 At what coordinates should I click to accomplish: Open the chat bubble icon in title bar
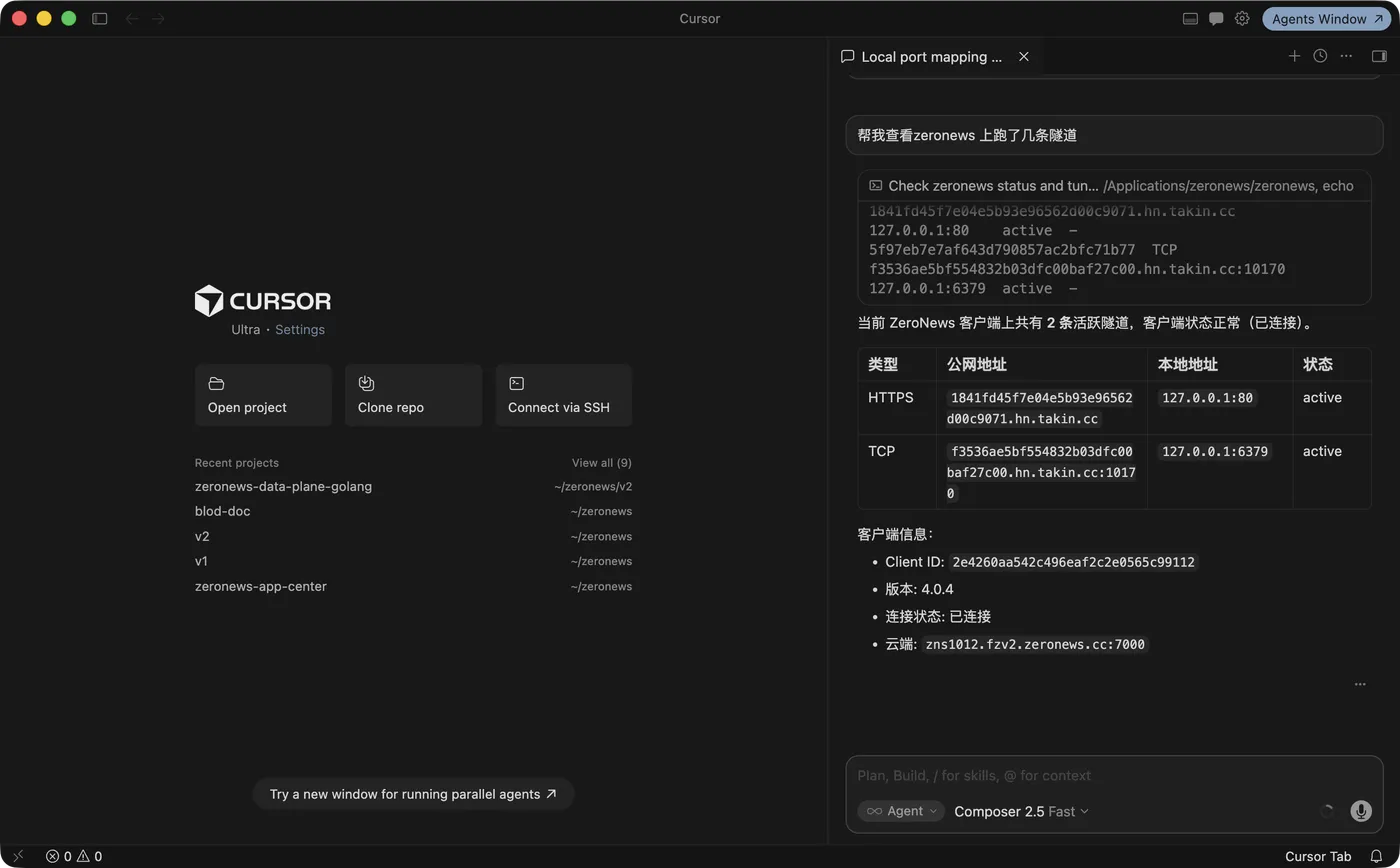(x=1216, y=18)
